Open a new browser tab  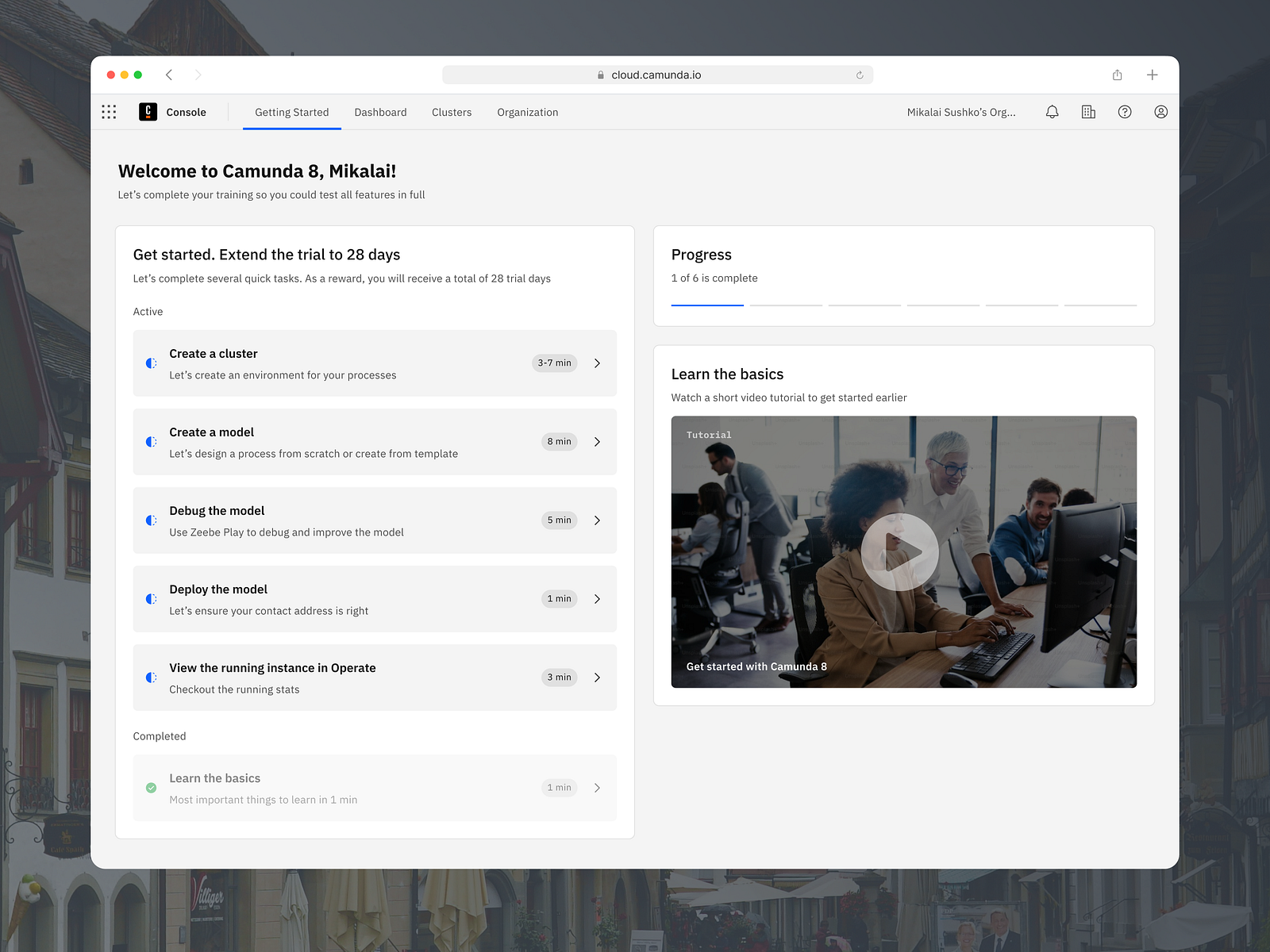(1152, 75)
